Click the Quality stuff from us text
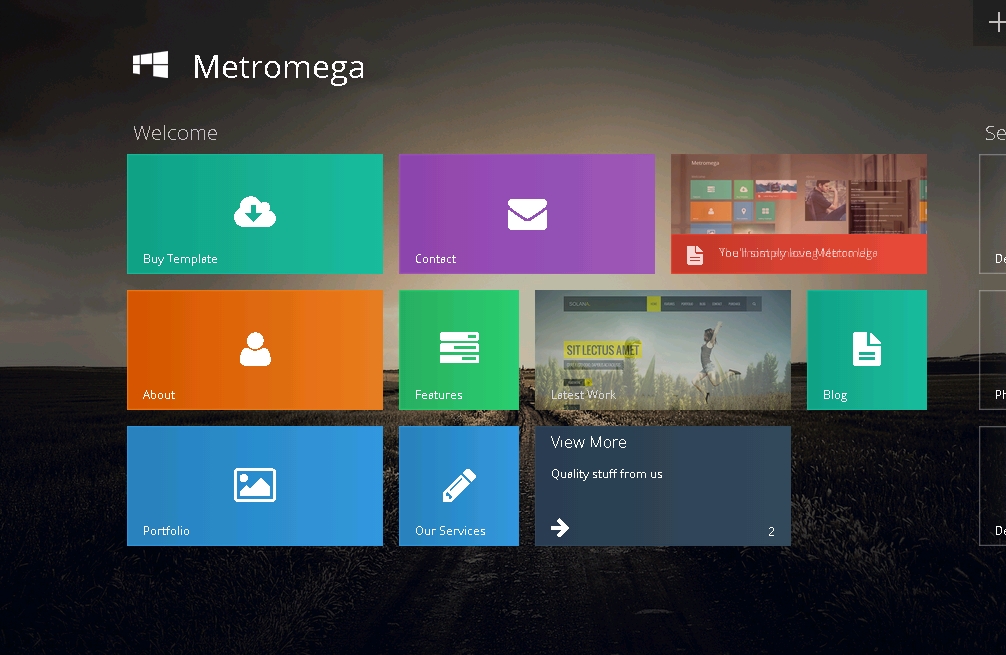 tap(606, 474)
